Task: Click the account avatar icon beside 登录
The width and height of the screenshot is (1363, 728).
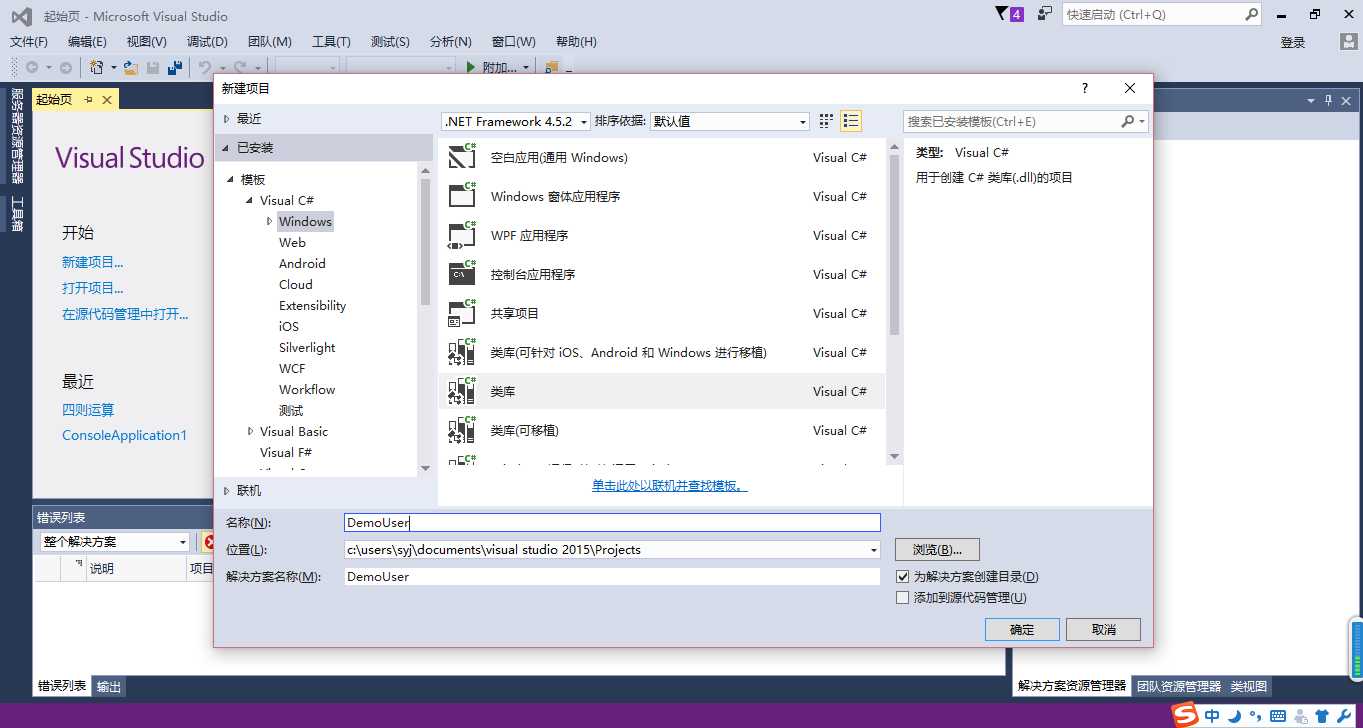Action: (x=1349, y=41)
